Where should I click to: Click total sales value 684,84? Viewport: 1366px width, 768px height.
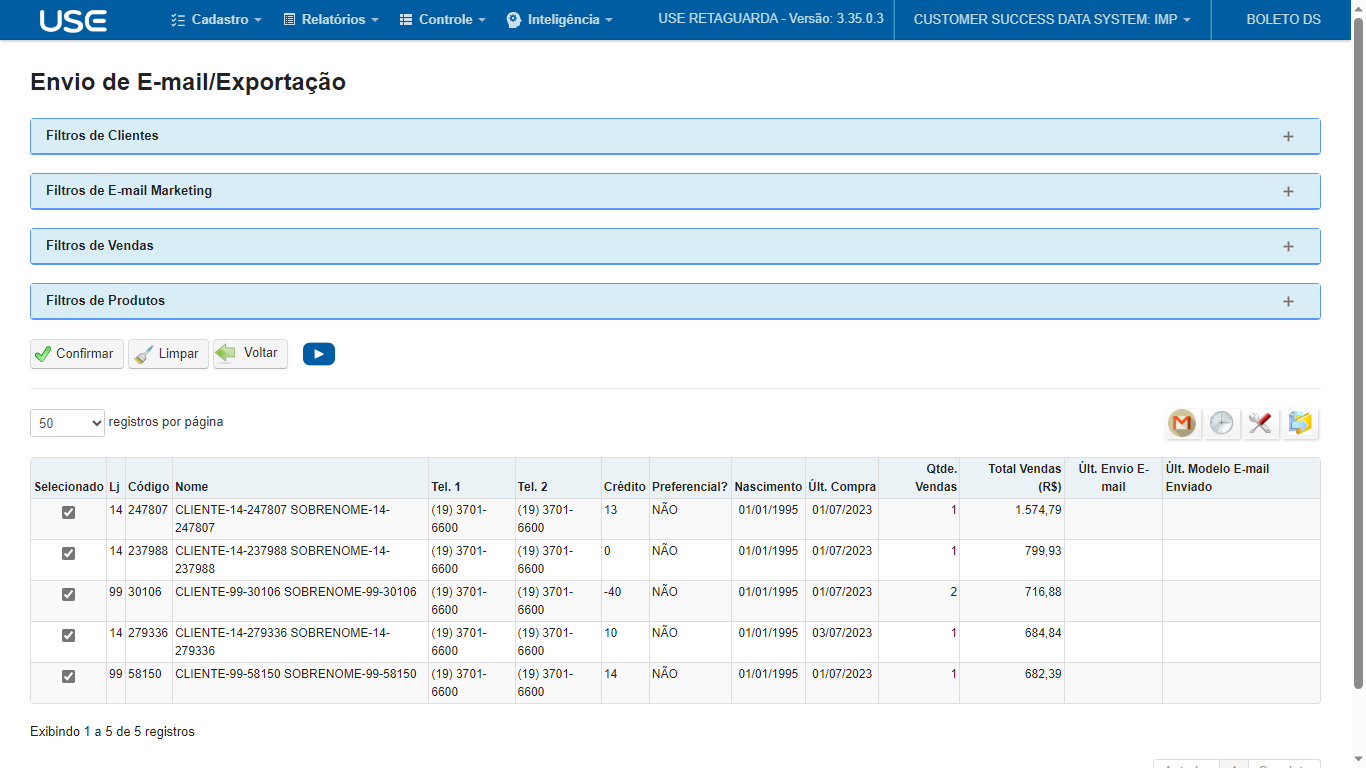tap(1043, 633)
